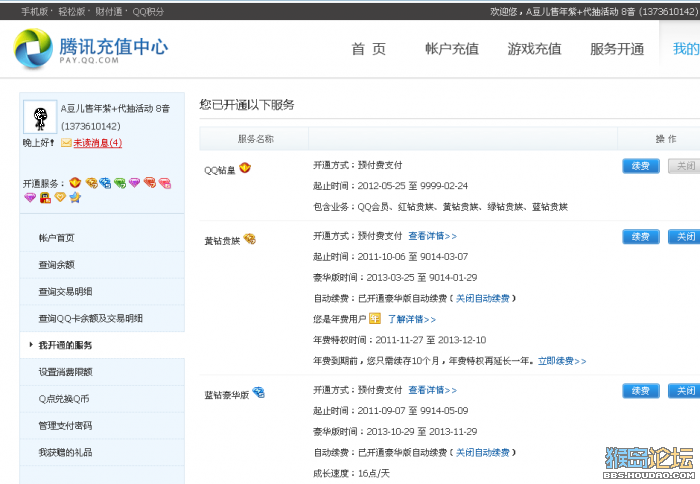Click 续费 button for 蓝钻豪华版
Screen dimensions: 700x484
coord(641,391)
